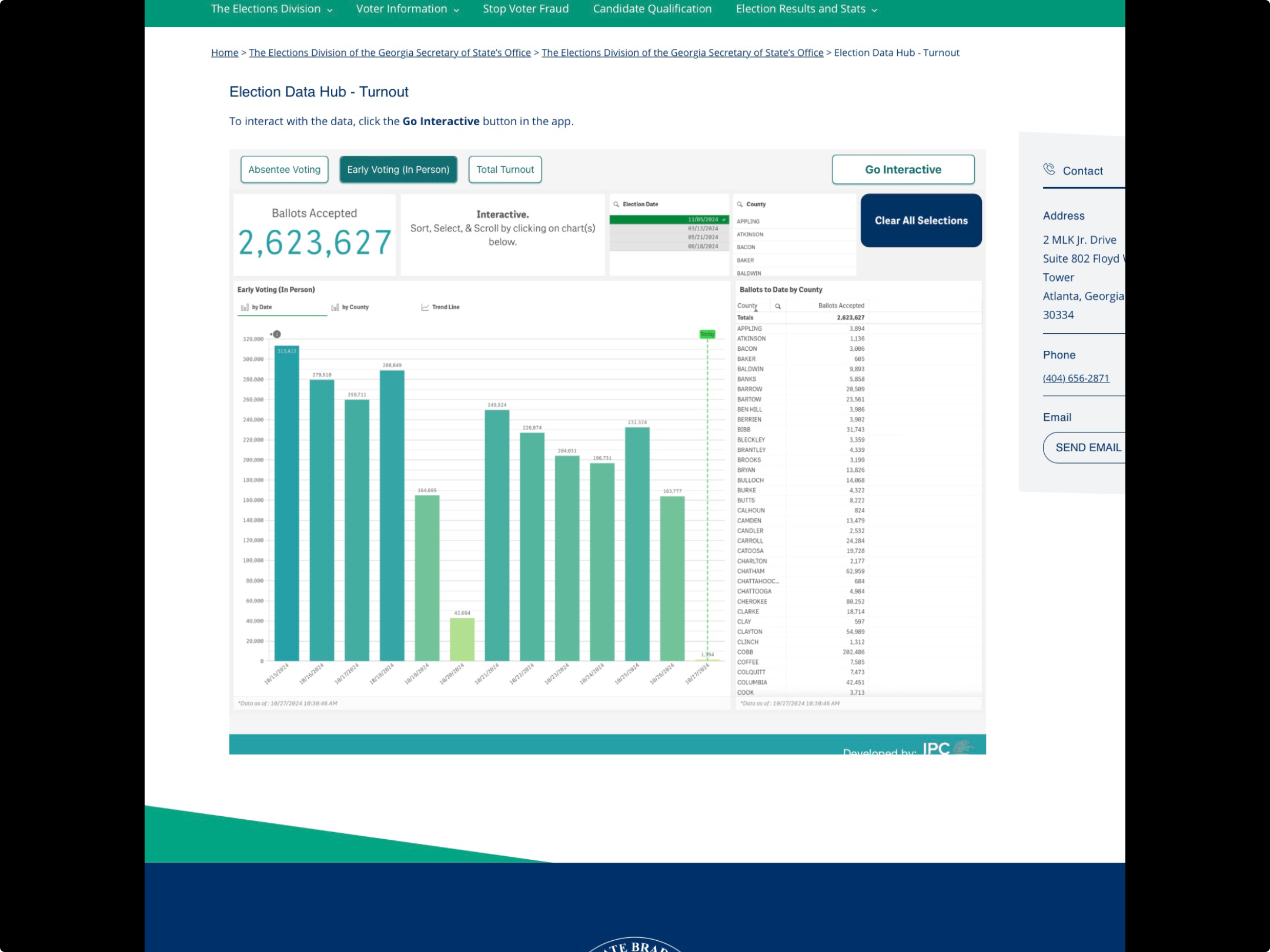Select BACON in County filter list

tap(795, 247)
